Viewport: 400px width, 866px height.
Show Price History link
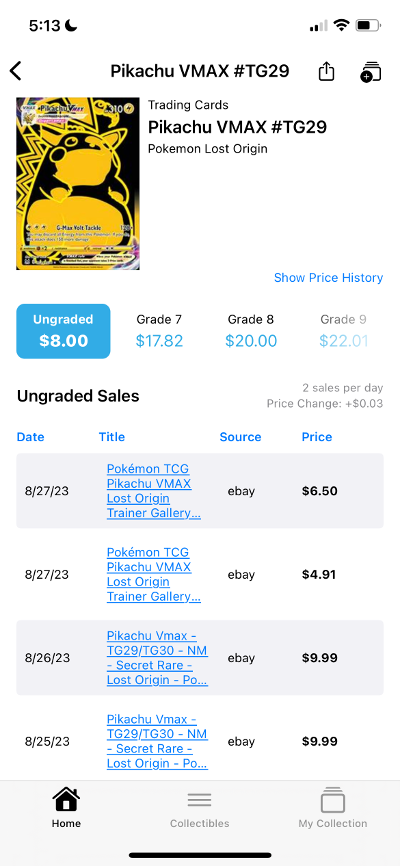tap(328, 278)
